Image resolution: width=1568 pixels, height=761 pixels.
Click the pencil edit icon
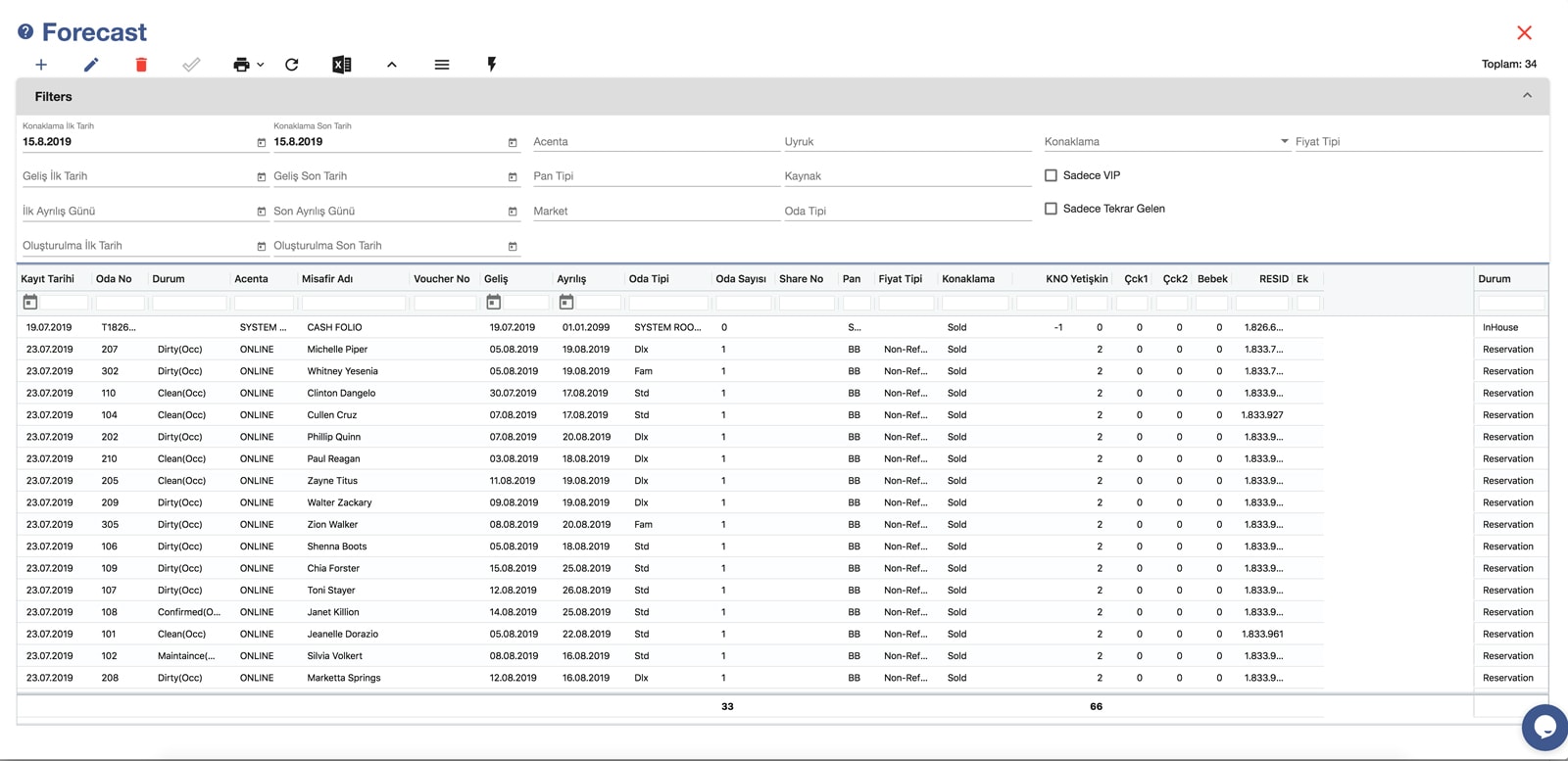click(91, 65)
